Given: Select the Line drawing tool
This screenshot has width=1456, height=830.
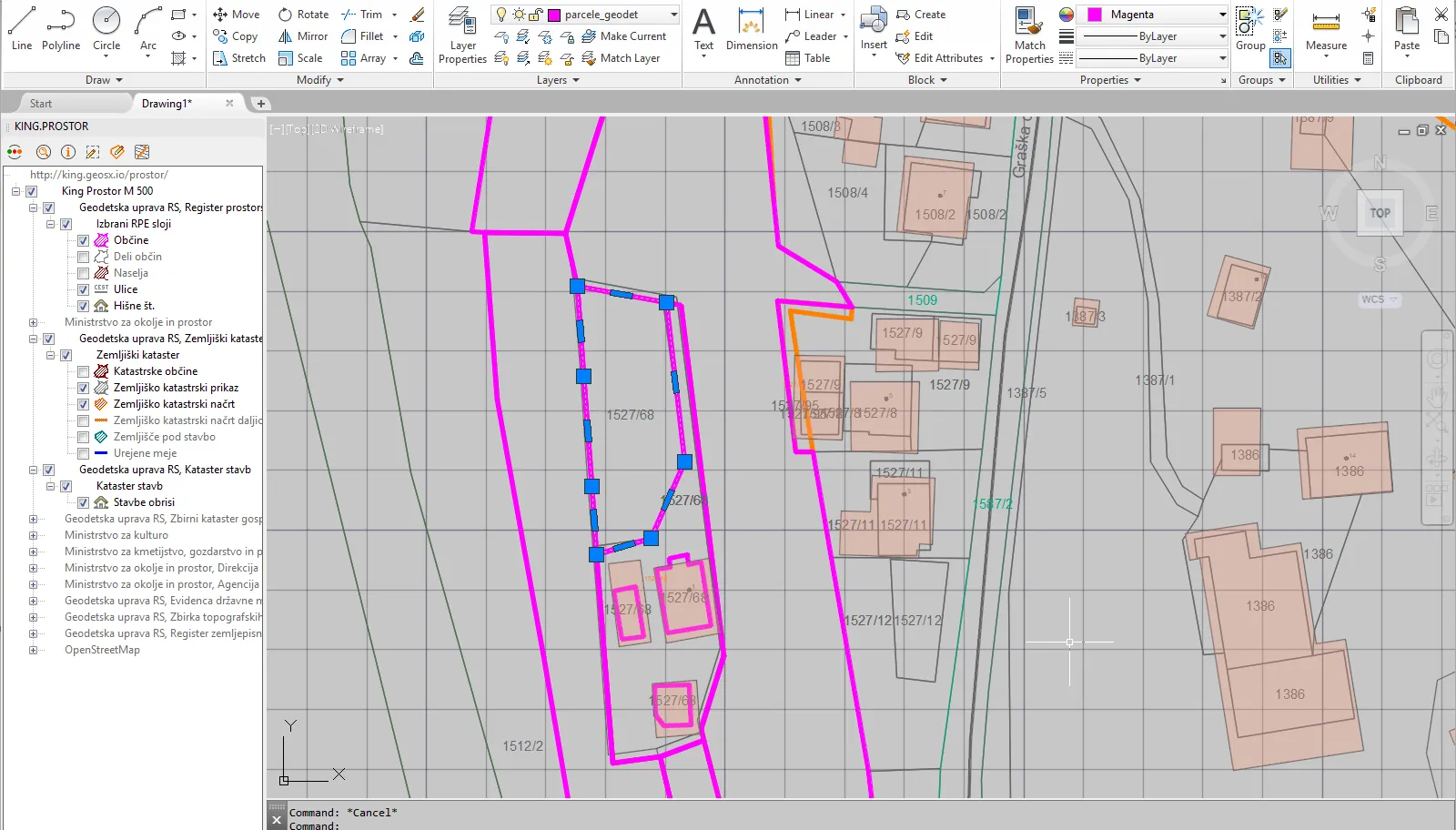Looking at the screenshot, I should coord(22,27).
